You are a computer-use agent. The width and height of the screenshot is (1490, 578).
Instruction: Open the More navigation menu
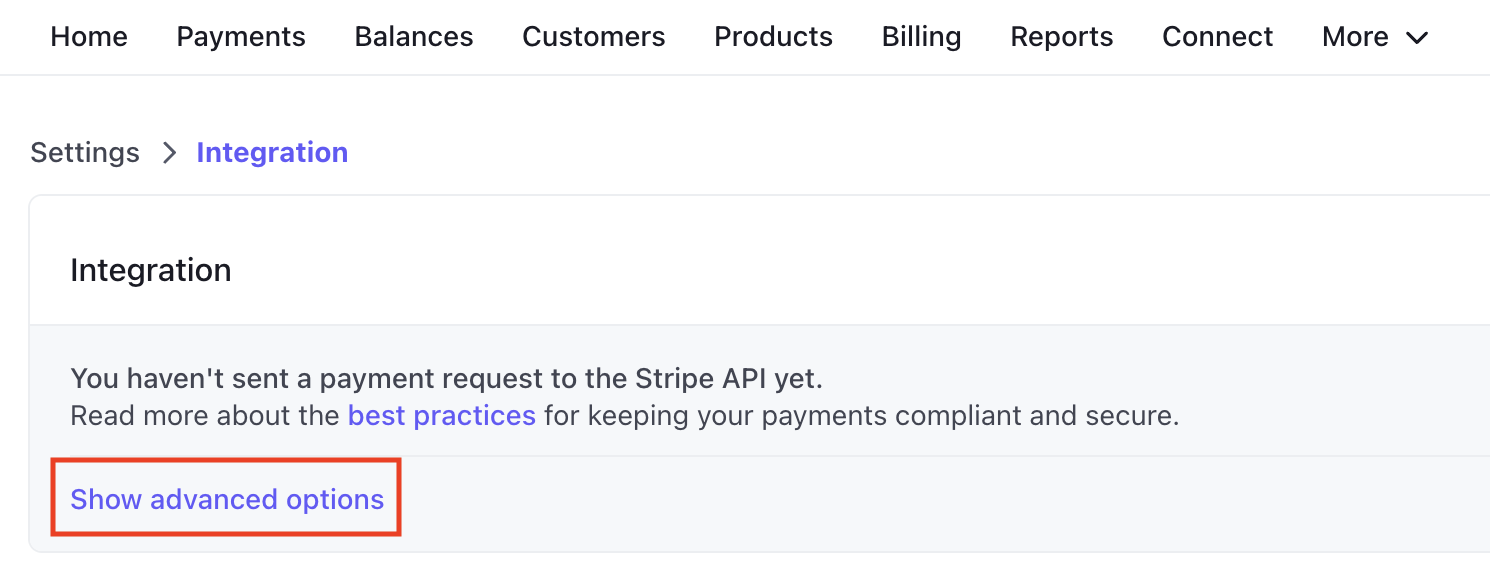(x=1355, y=37)
